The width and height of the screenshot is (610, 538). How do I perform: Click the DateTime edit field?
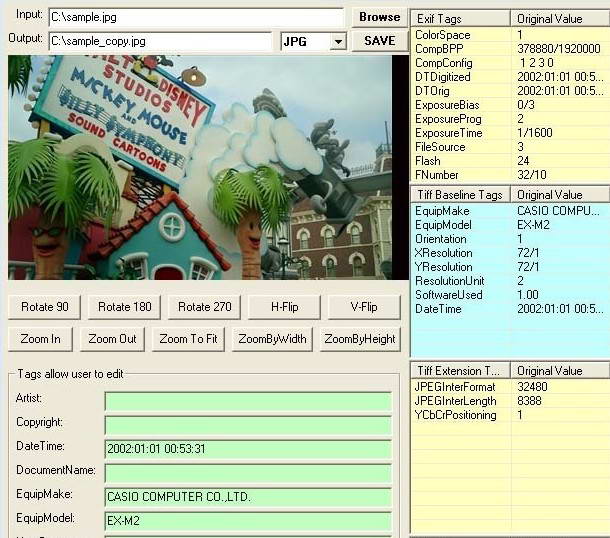pos(248,449)
